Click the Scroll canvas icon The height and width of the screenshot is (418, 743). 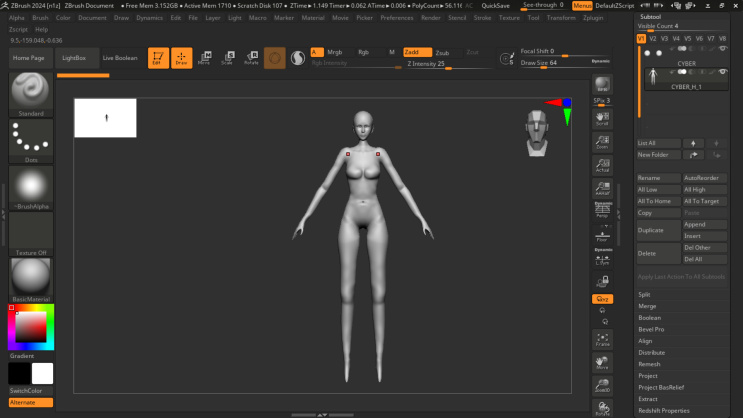click(x=602, y=118)
